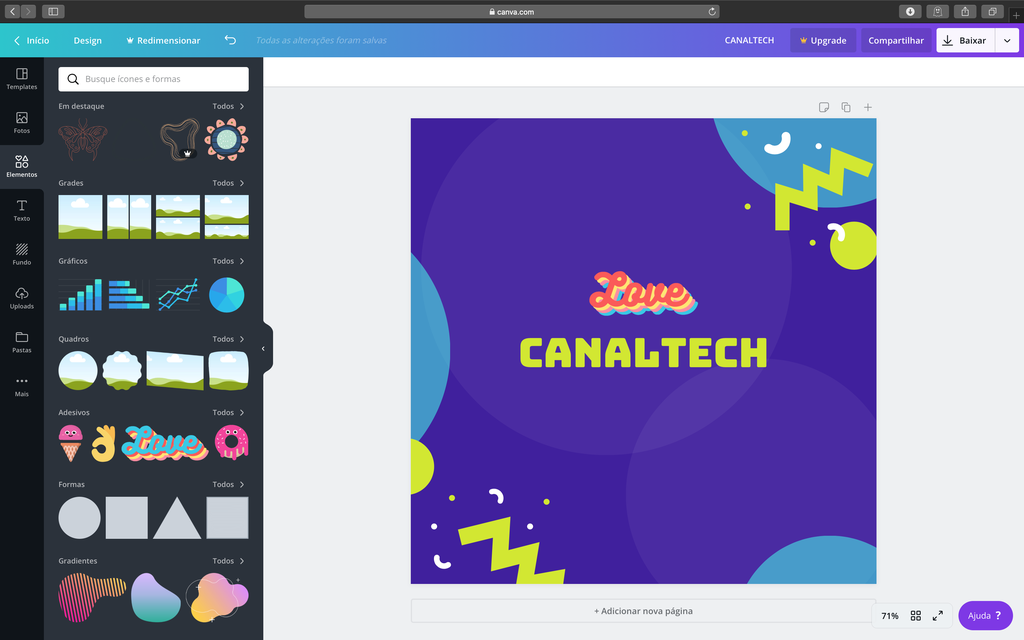
Task: Expand Todos for Quadros
Action: [229, 340]
